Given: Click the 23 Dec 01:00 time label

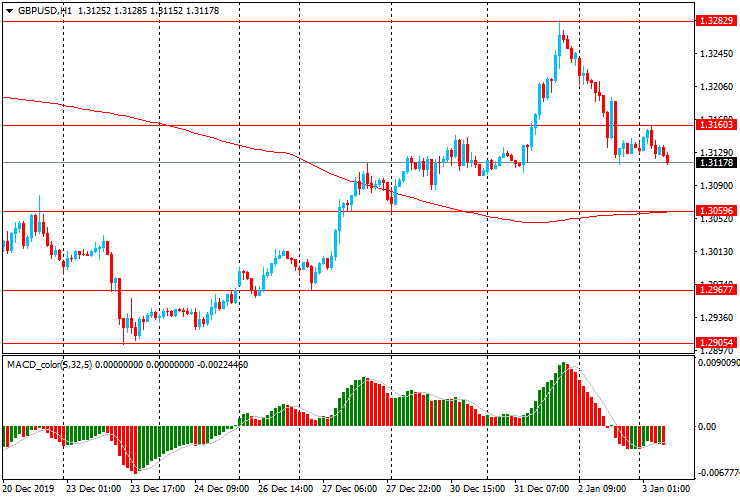Looking at the screenshot, I should click(93, 488).
